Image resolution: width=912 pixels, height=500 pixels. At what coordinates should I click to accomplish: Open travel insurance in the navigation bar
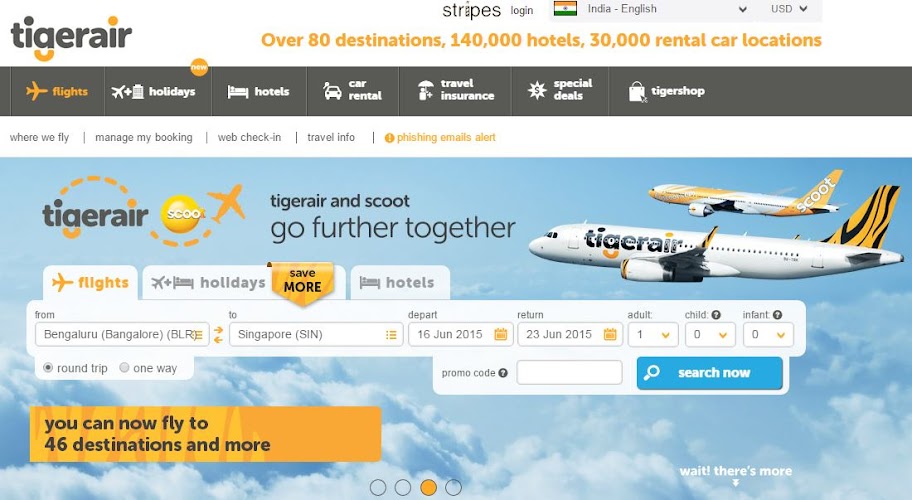click(456, 90)
